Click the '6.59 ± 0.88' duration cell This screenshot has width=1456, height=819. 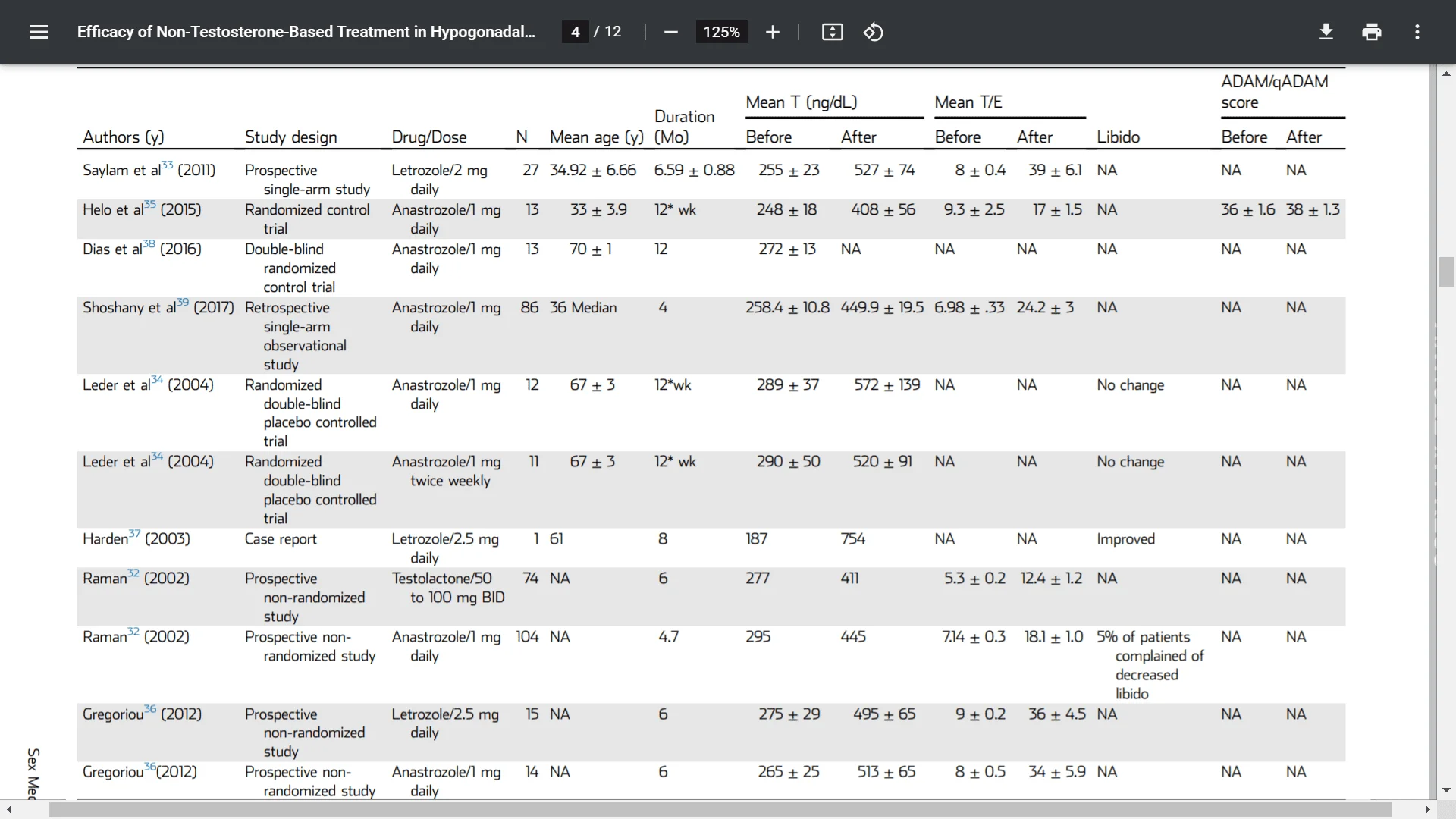pos(695,171)
